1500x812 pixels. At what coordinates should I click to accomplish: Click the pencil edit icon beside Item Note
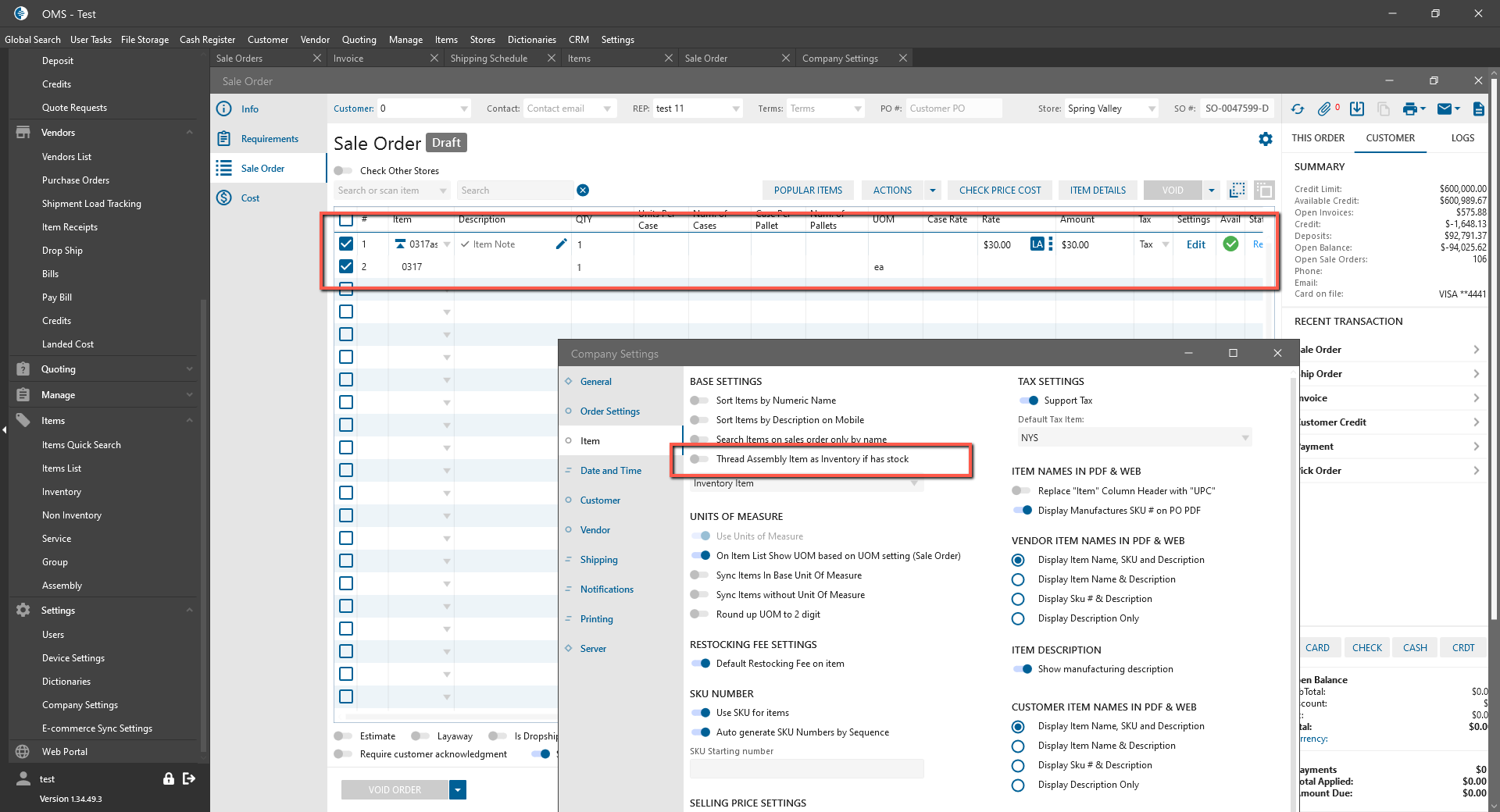click(561, 244)
